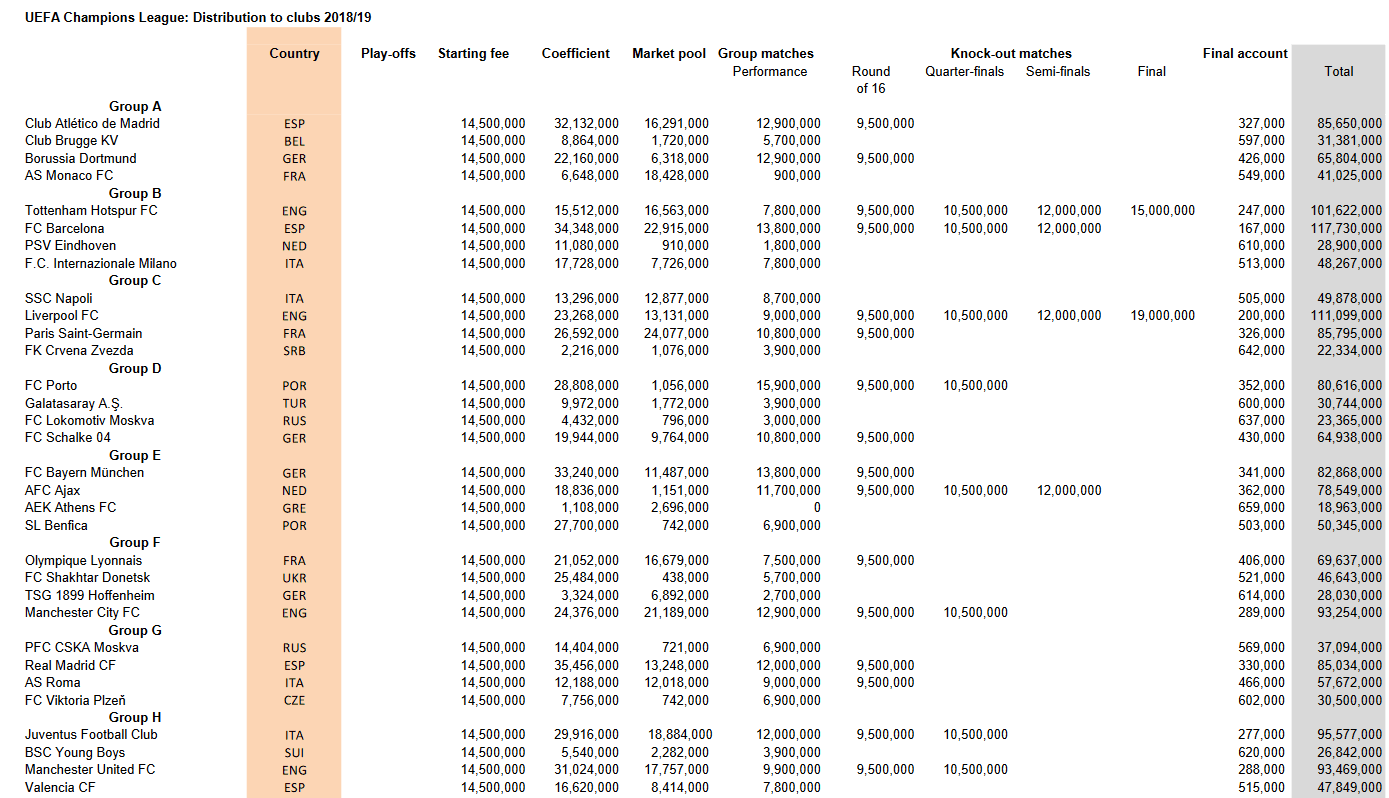This screenshot has width=1389, height=798.
Task: Click the 'Valencia CF' cell
Action: click(61, 787)
